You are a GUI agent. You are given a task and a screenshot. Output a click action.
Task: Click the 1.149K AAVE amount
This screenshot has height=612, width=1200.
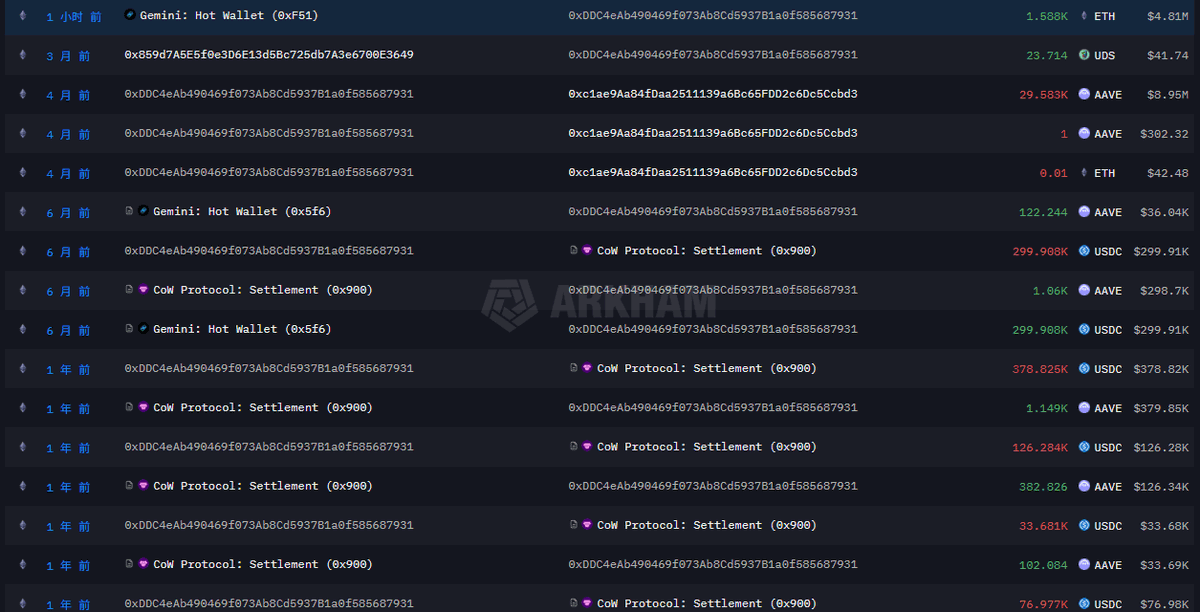pos(1047,408)
